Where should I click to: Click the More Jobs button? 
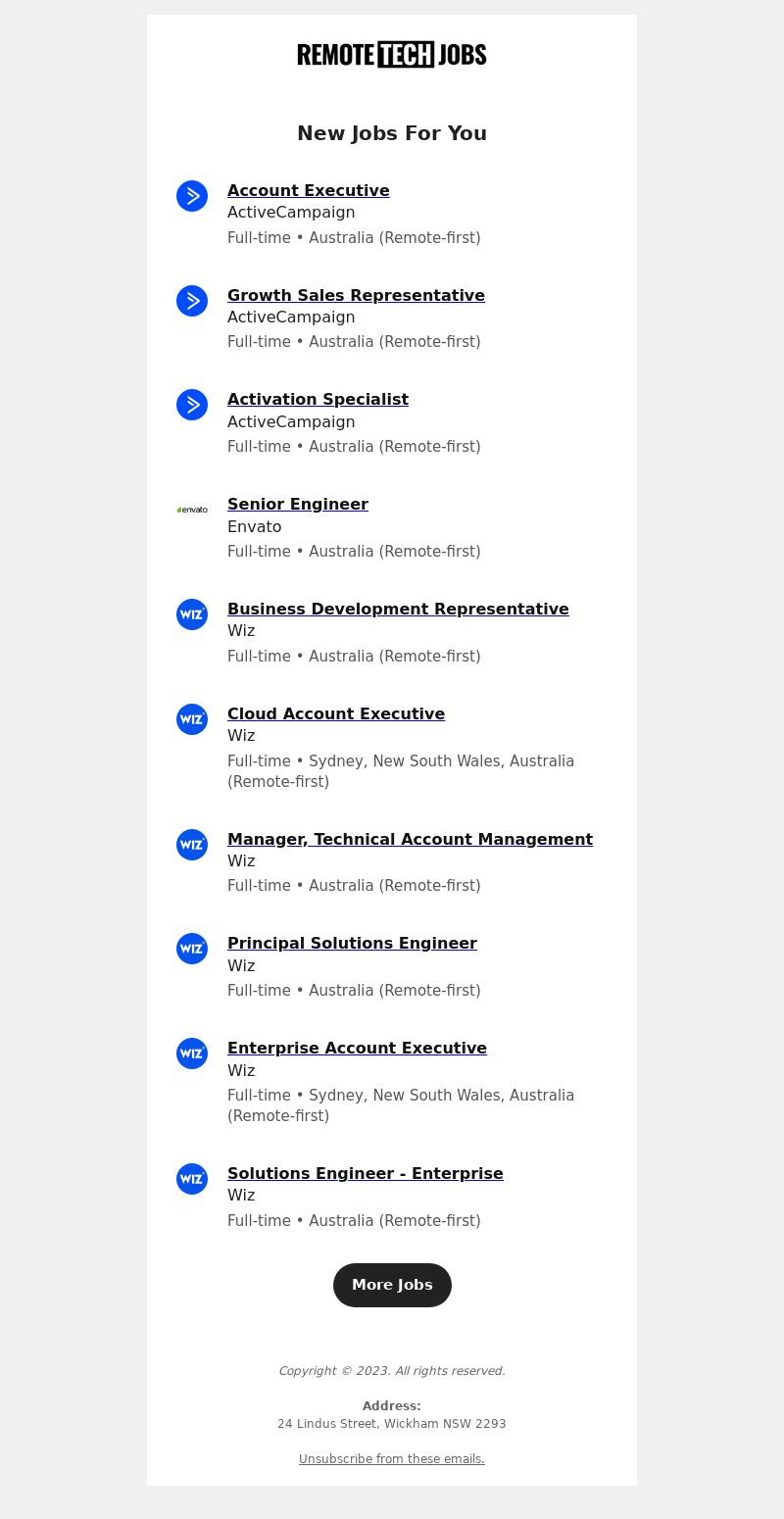click(x=392, y=1285)
